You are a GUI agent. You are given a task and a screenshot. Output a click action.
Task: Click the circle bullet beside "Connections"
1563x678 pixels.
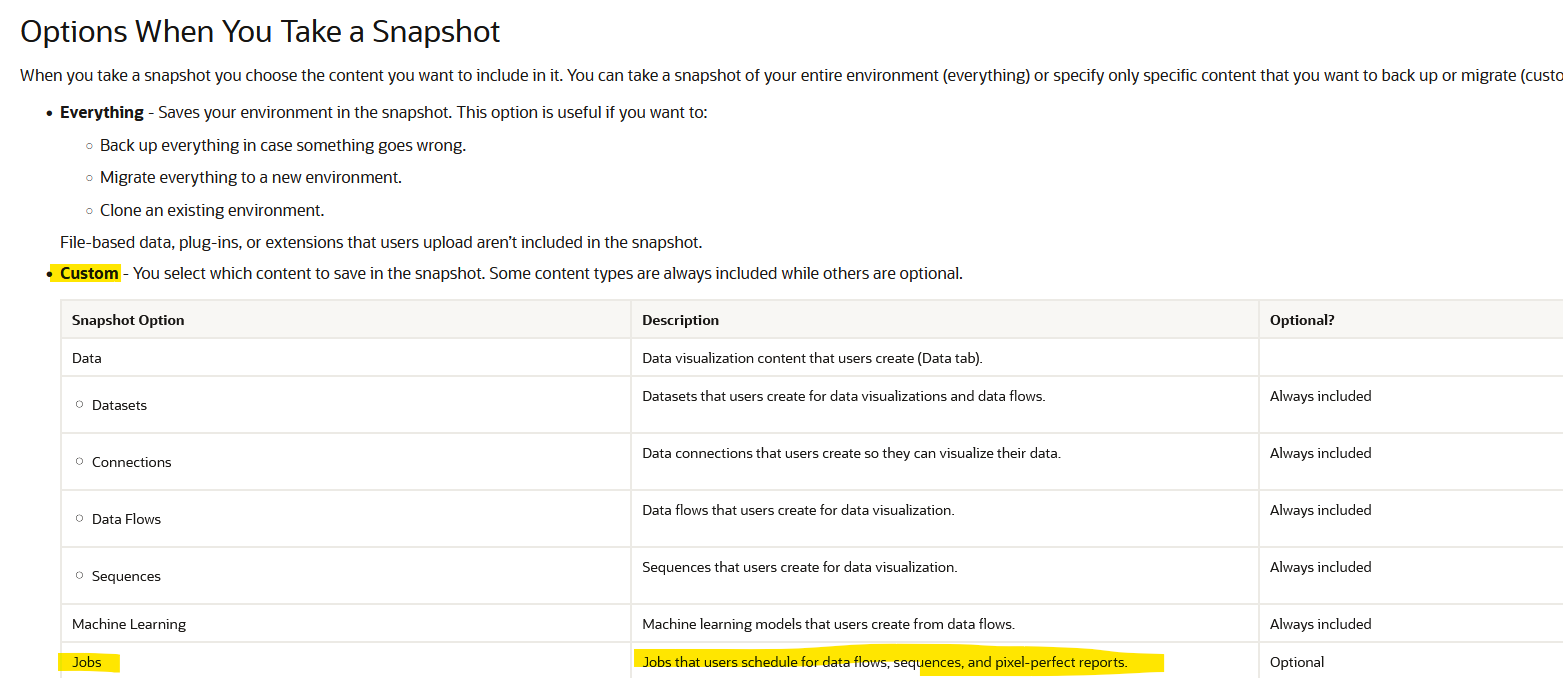tap(80, 462)
